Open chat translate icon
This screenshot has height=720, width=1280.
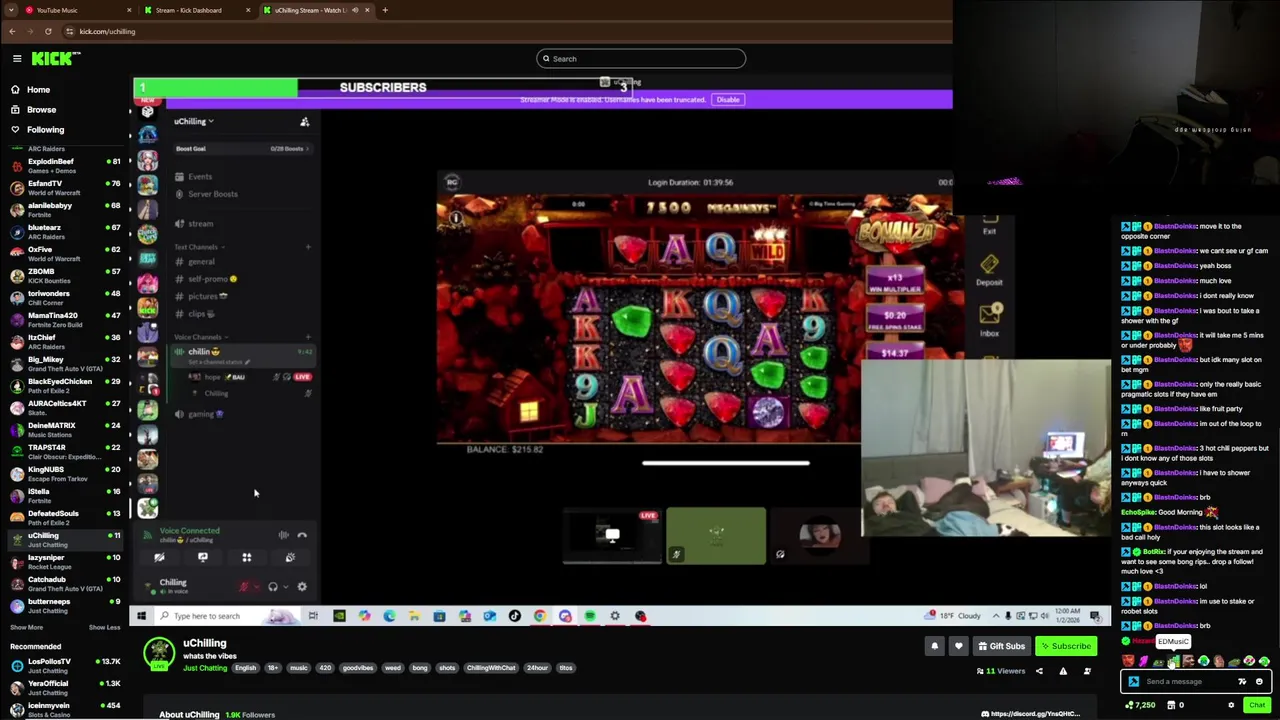[x=1243, y=682]
